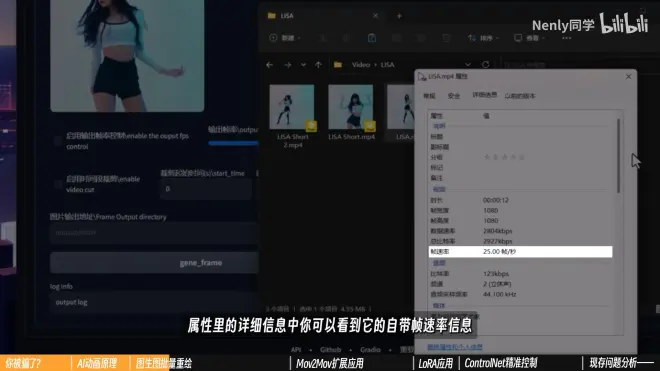Close the LISA Explorer tab

(375, 16)
